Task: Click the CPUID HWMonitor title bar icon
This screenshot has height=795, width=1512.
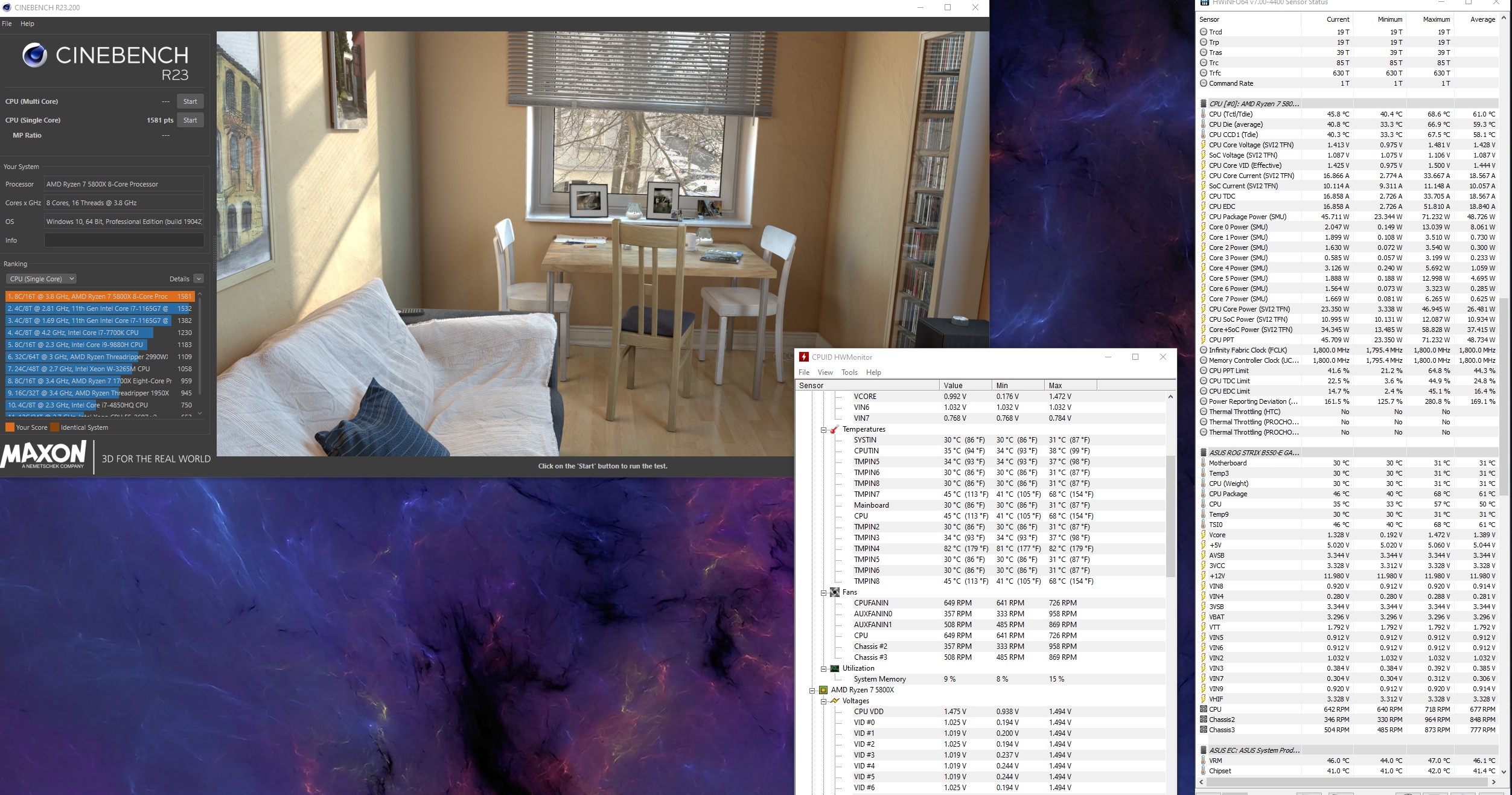Action: point(804,357)
